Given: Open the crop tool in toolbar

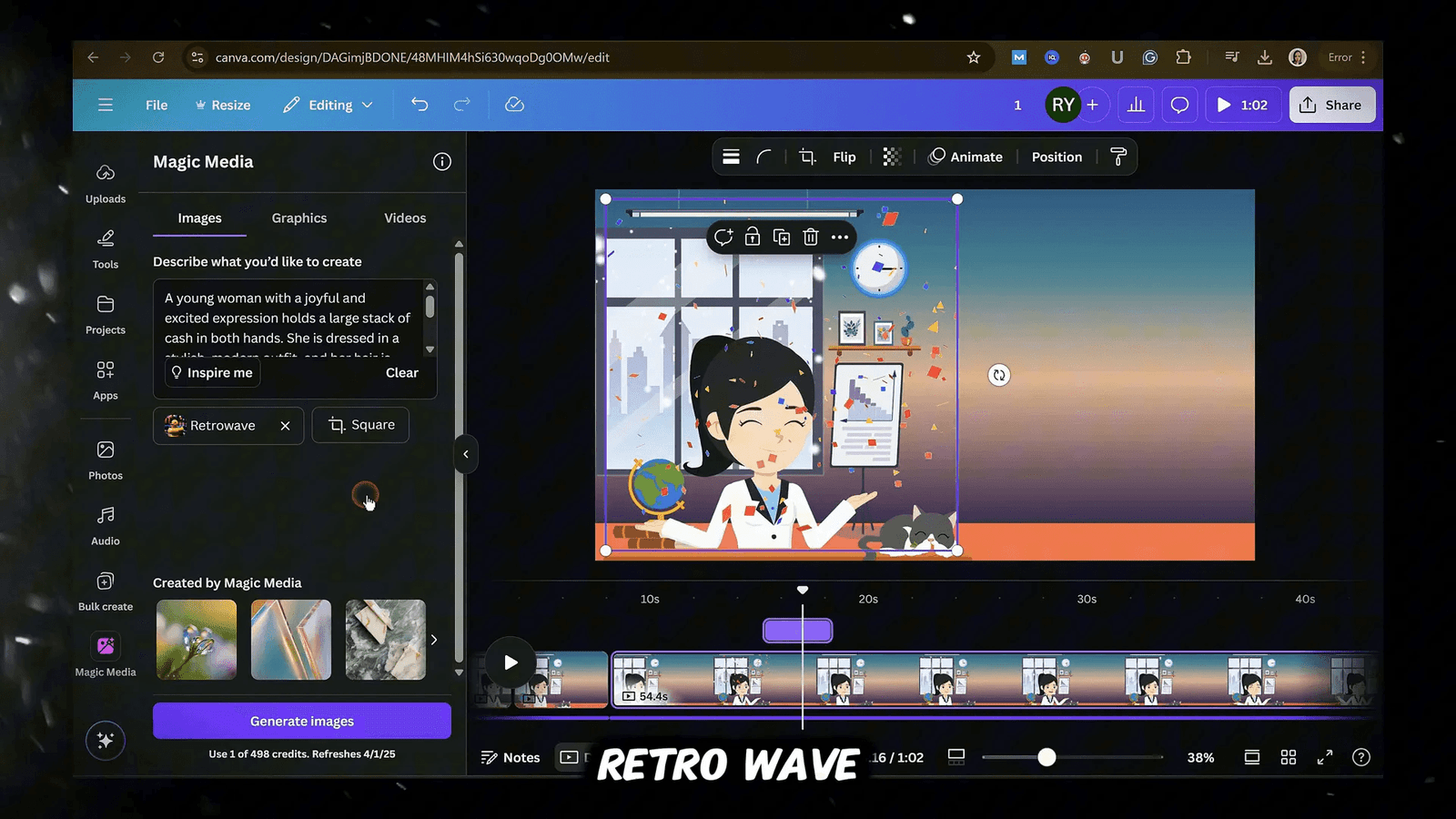Looking at the screenshot, I should pos(807,157).
